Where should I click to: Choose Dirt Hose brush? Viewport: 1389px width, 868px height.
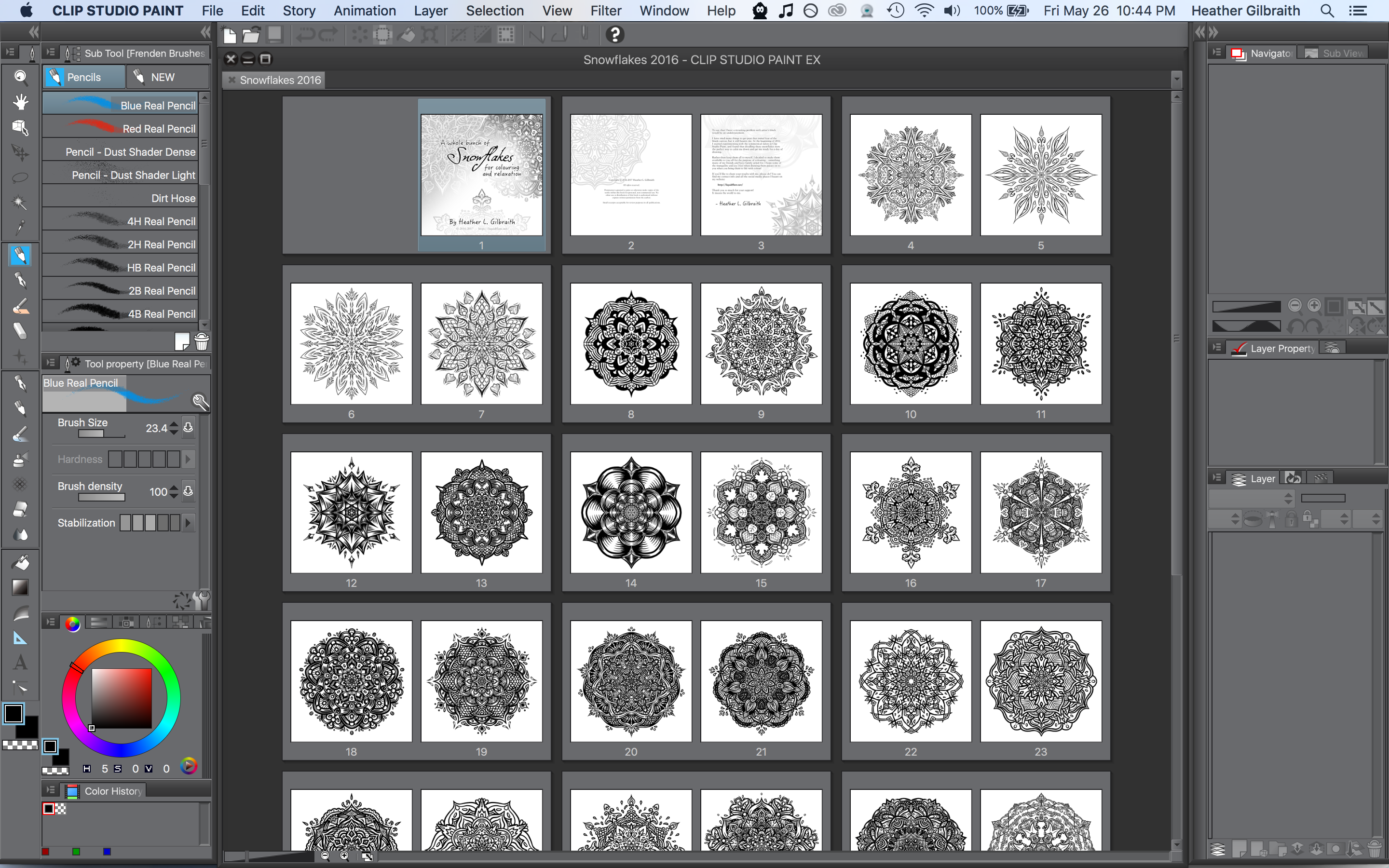pyautogui.click(x=120, y=198)
